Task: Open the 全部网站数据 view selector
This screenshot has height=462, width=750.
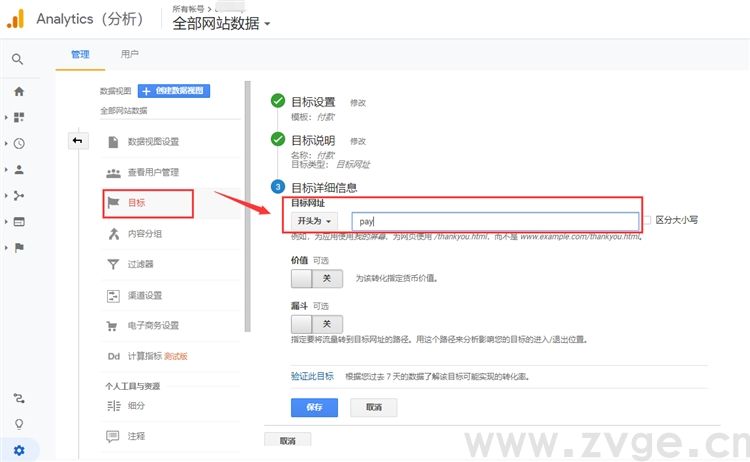Action: [x=221, y=23]
